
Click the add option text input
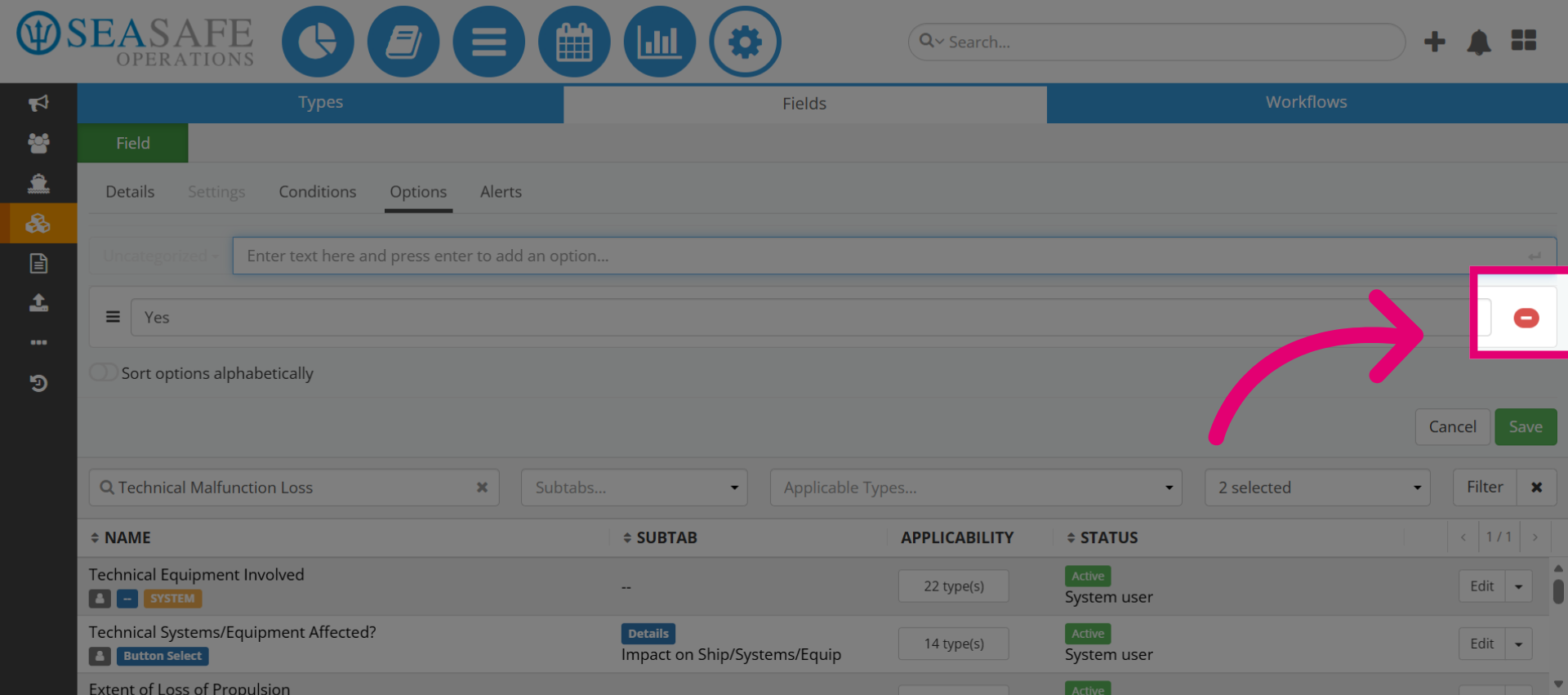(x=894, y=256)
